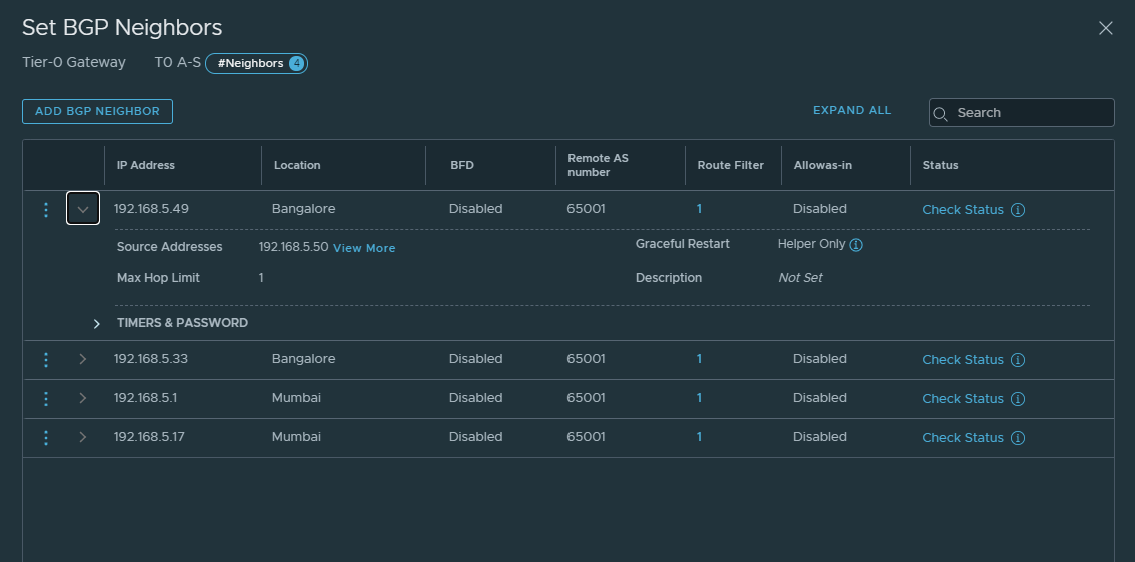Click info icon next to Helper Only
1135x562 pixels.
(856, 245)
